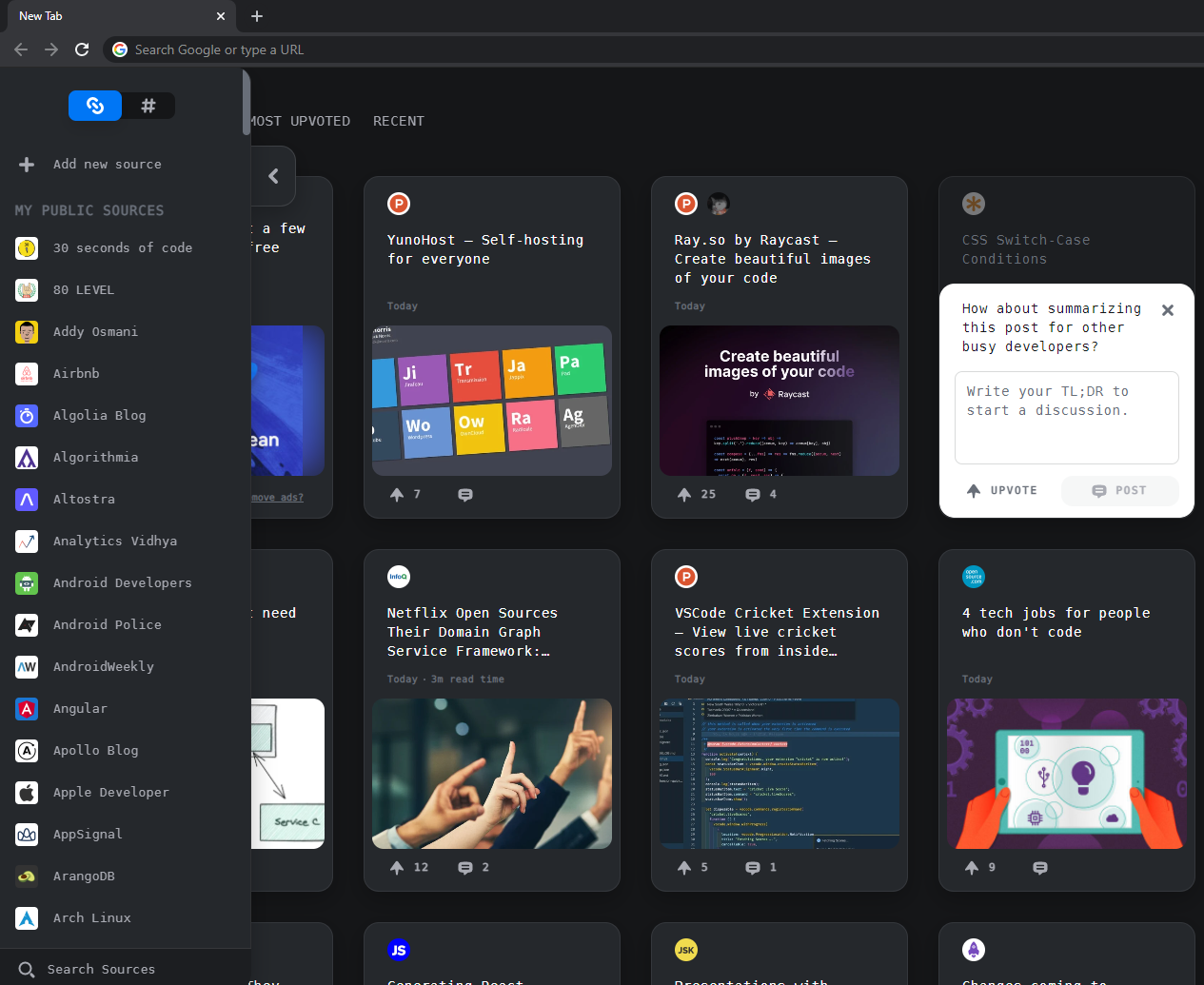Click the AndroidWeekly source icon
This screenshot has width=1204, height=985.
26,666
